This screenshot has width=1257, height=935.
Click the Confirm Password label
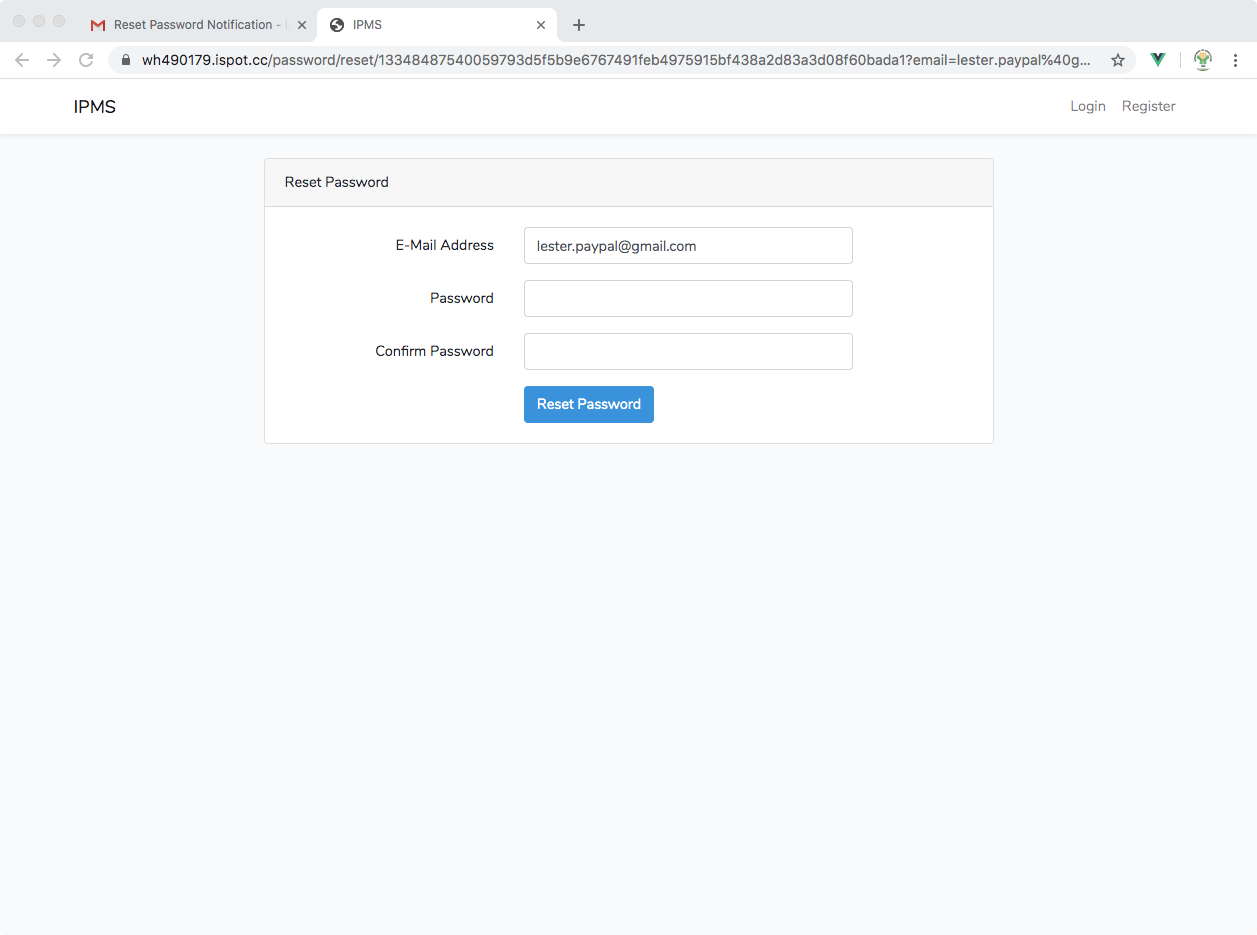[x=435, y=351]
